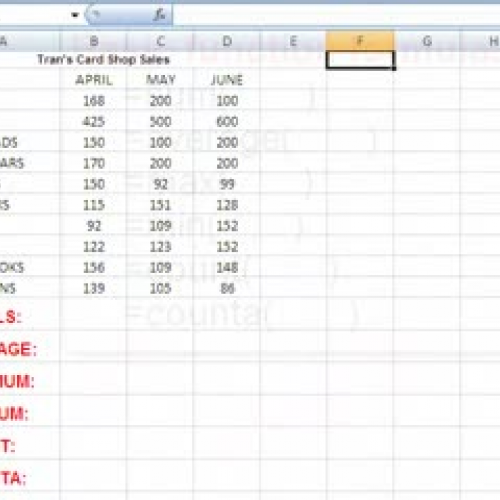Select the JUNE header cell
Image resolution: width=500 pixels, height=500 pixels.
pyautogui.click(x=227, y=80)
